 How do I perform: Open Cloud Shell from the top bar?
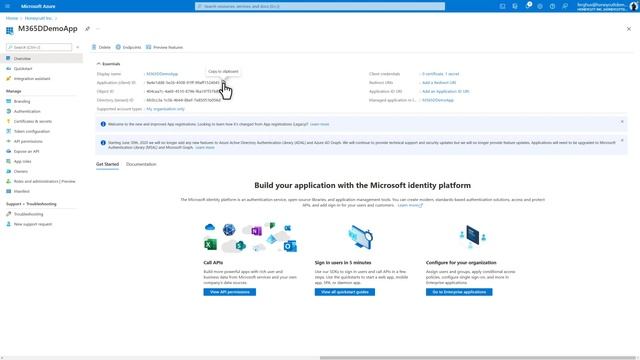pyautogui.click(x=502, y=6)
